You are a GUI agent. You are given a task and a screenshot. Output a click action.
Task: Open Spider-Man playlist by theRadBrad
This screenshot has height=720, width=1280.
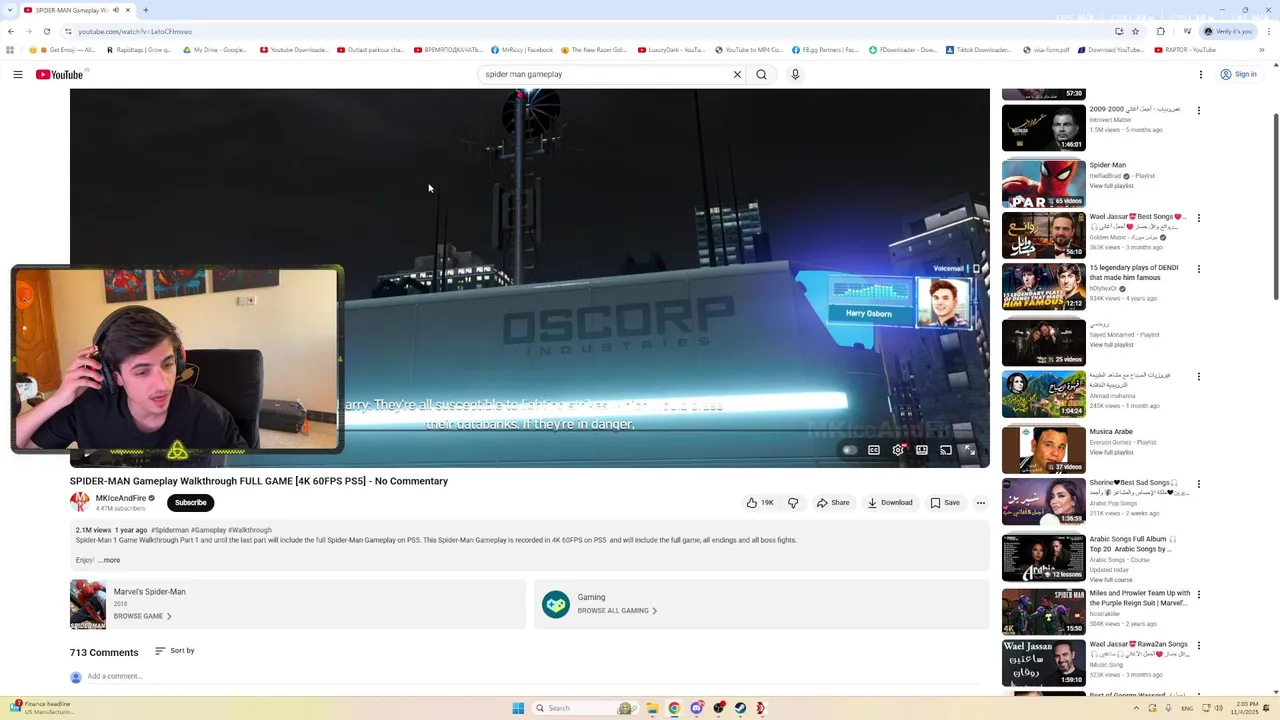point(1107,165)
